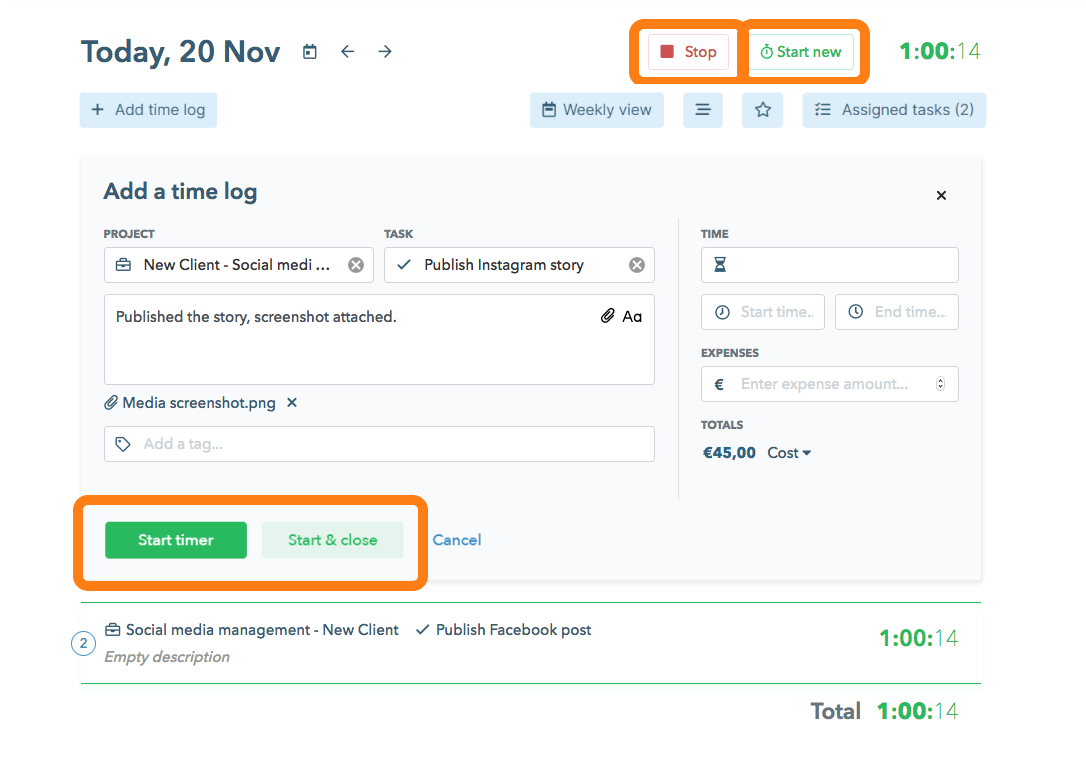
Task: Adjust the expense amount stepper
Action: (x=940, y=384)
